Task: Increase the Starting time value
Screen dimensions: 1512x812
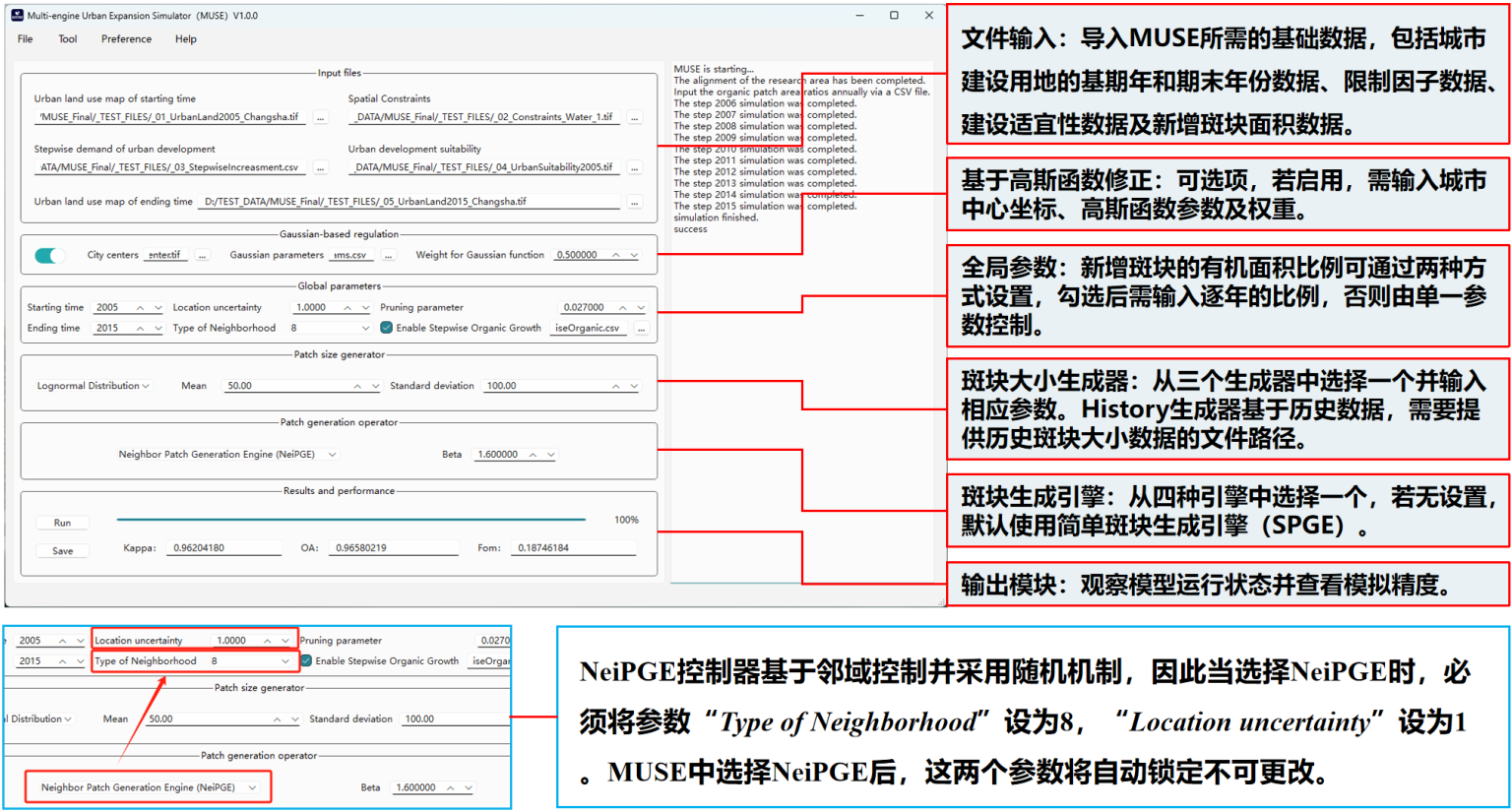Action: click(x=140, y=307)
